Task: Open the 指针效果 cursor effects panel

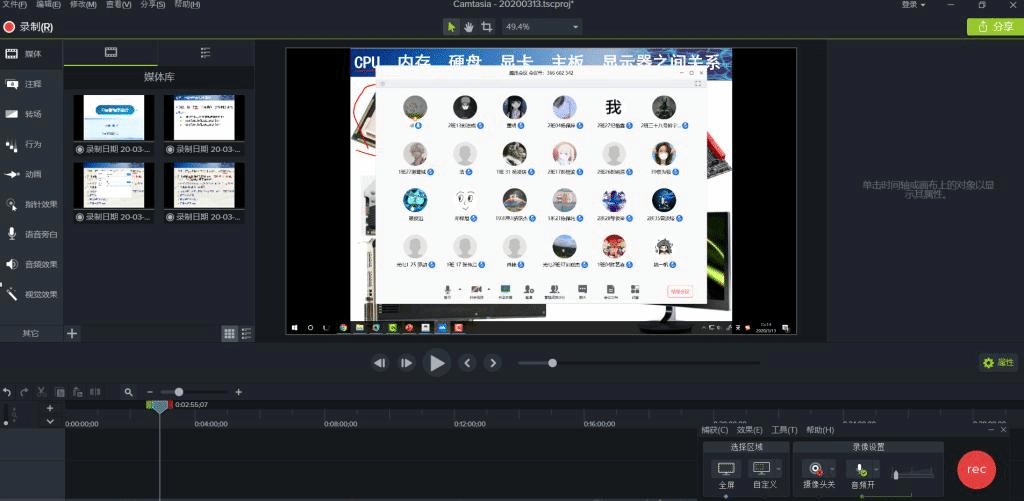Action: (x=32, y=204)
